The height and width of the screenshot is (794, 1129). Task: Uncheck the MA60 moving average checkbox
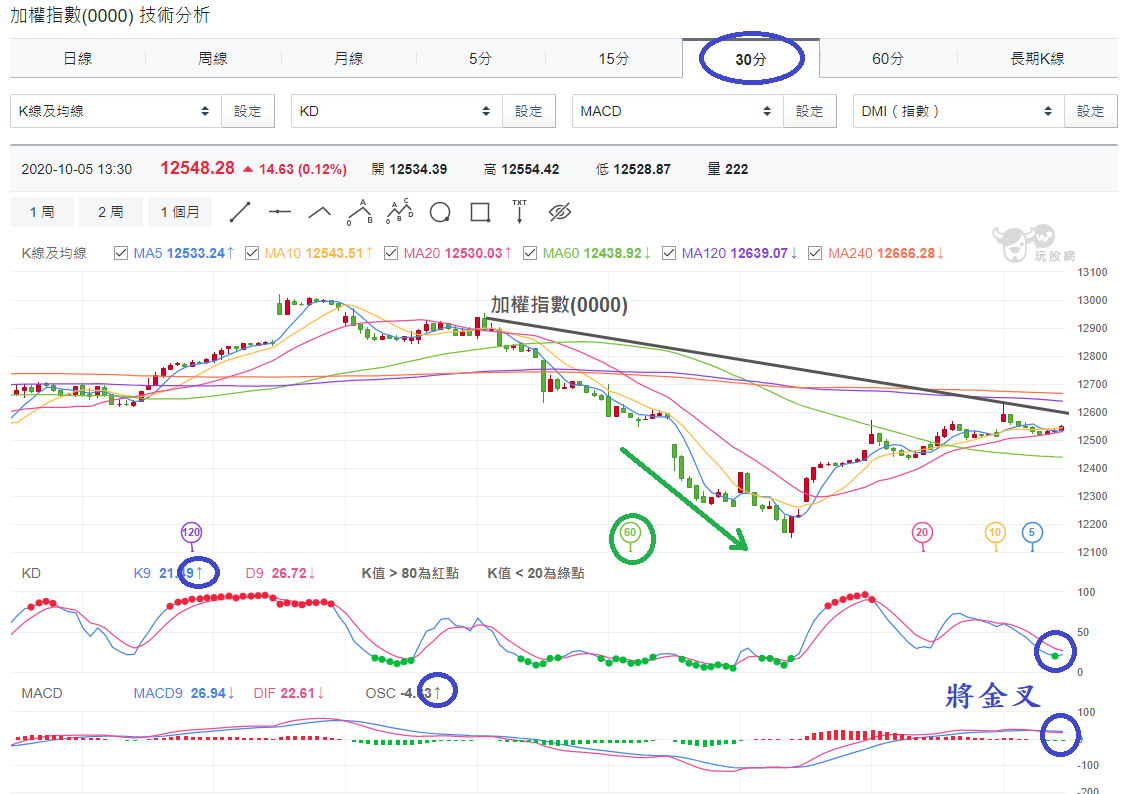[x=530, y=253]
